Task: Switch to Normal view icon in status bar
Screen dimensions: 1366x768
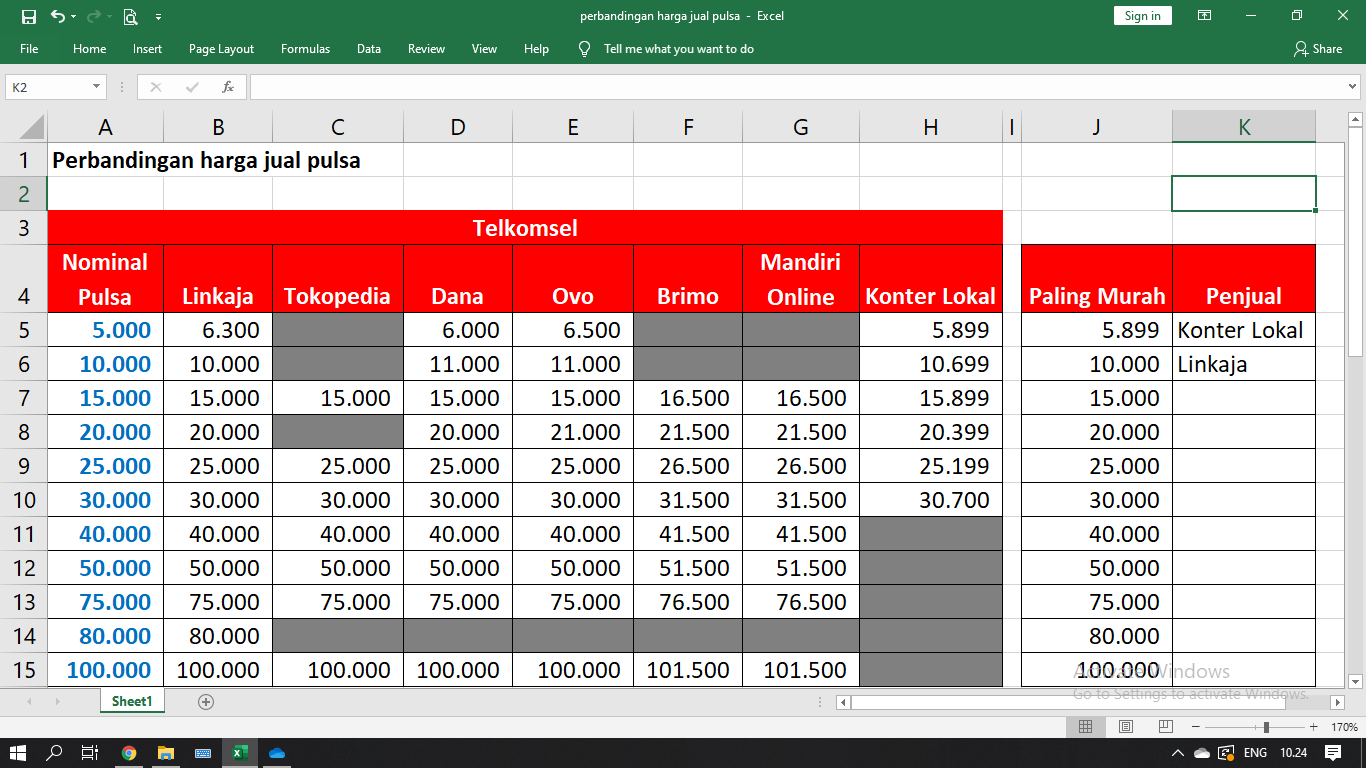Action: click(x=1086, y=727)
